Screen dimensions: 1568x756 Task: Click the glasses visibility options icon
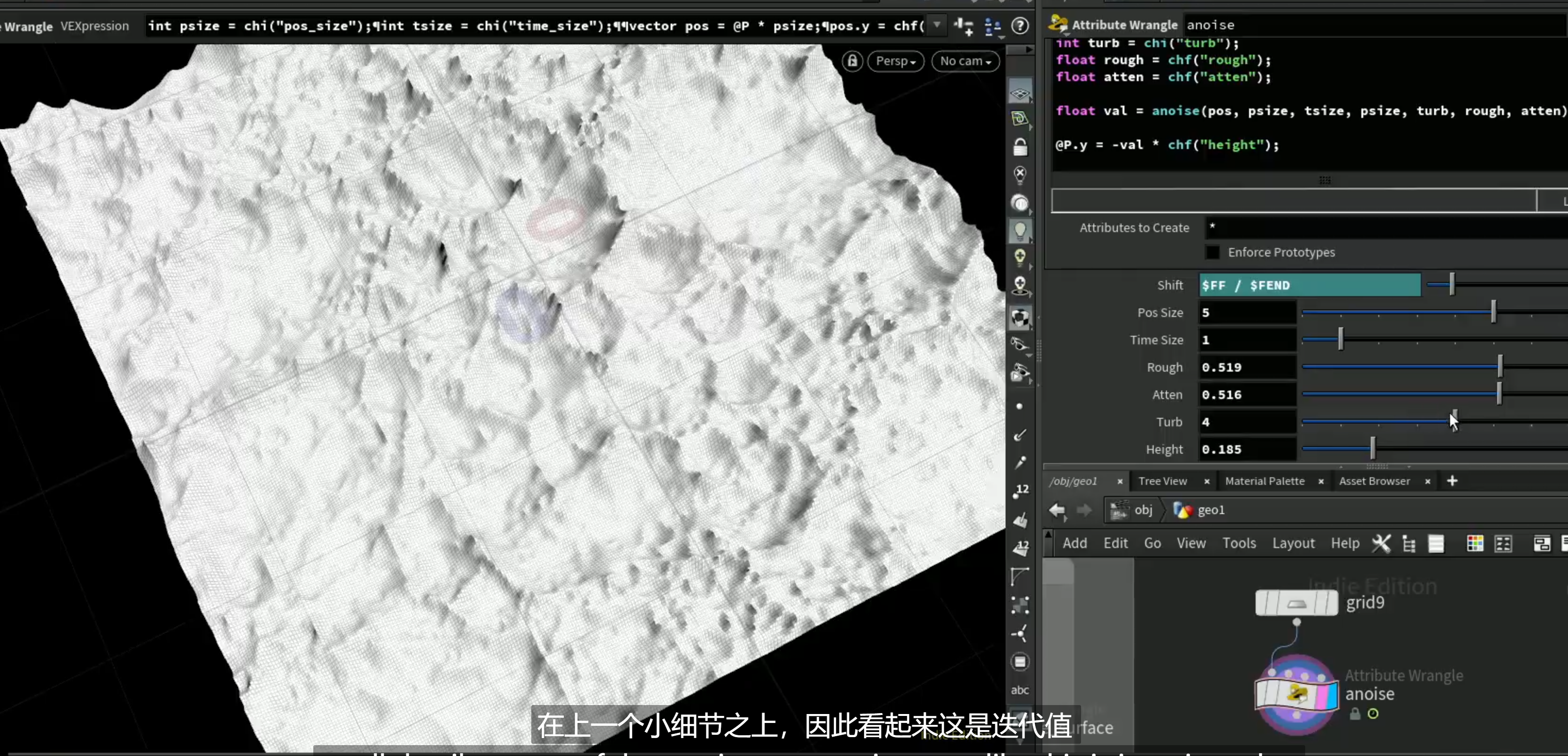click(x=1020, y=345)
